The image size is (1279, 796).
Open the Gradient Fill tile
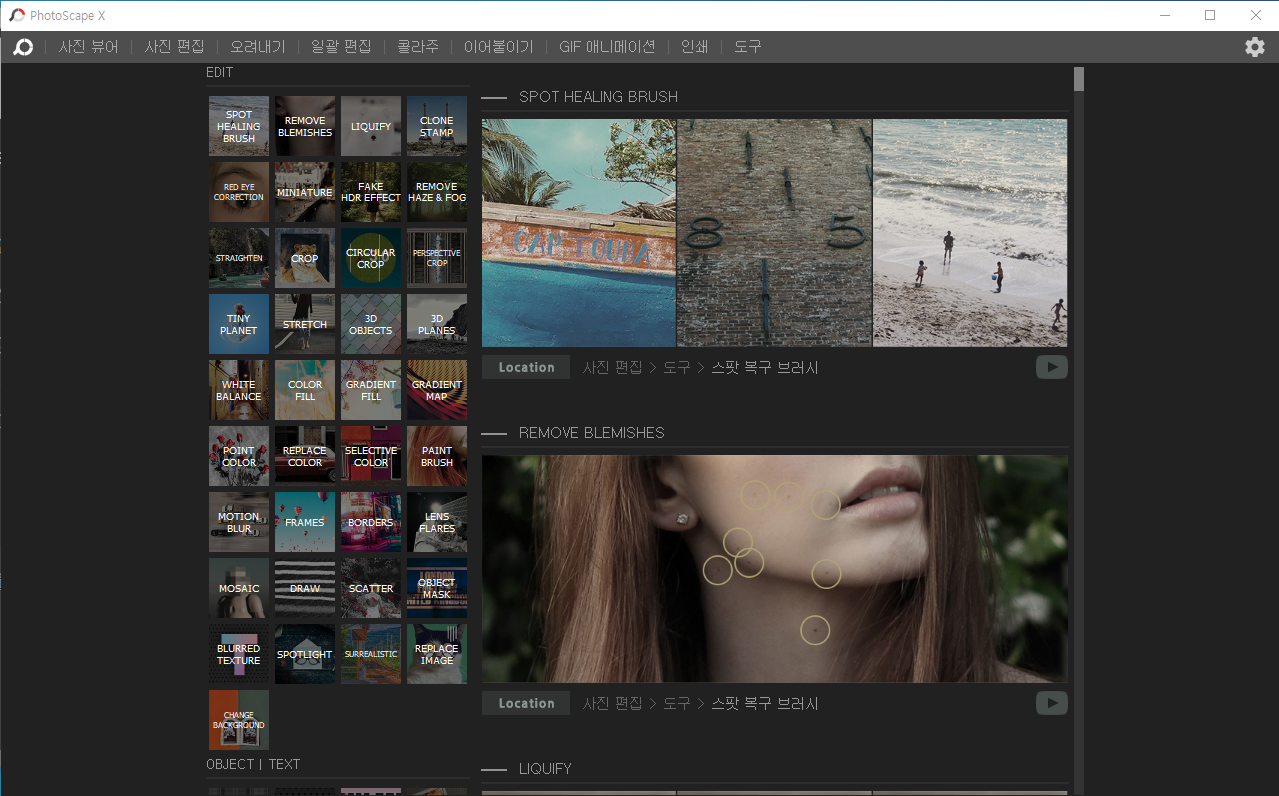pyautogui.click(x=371, y=390)
